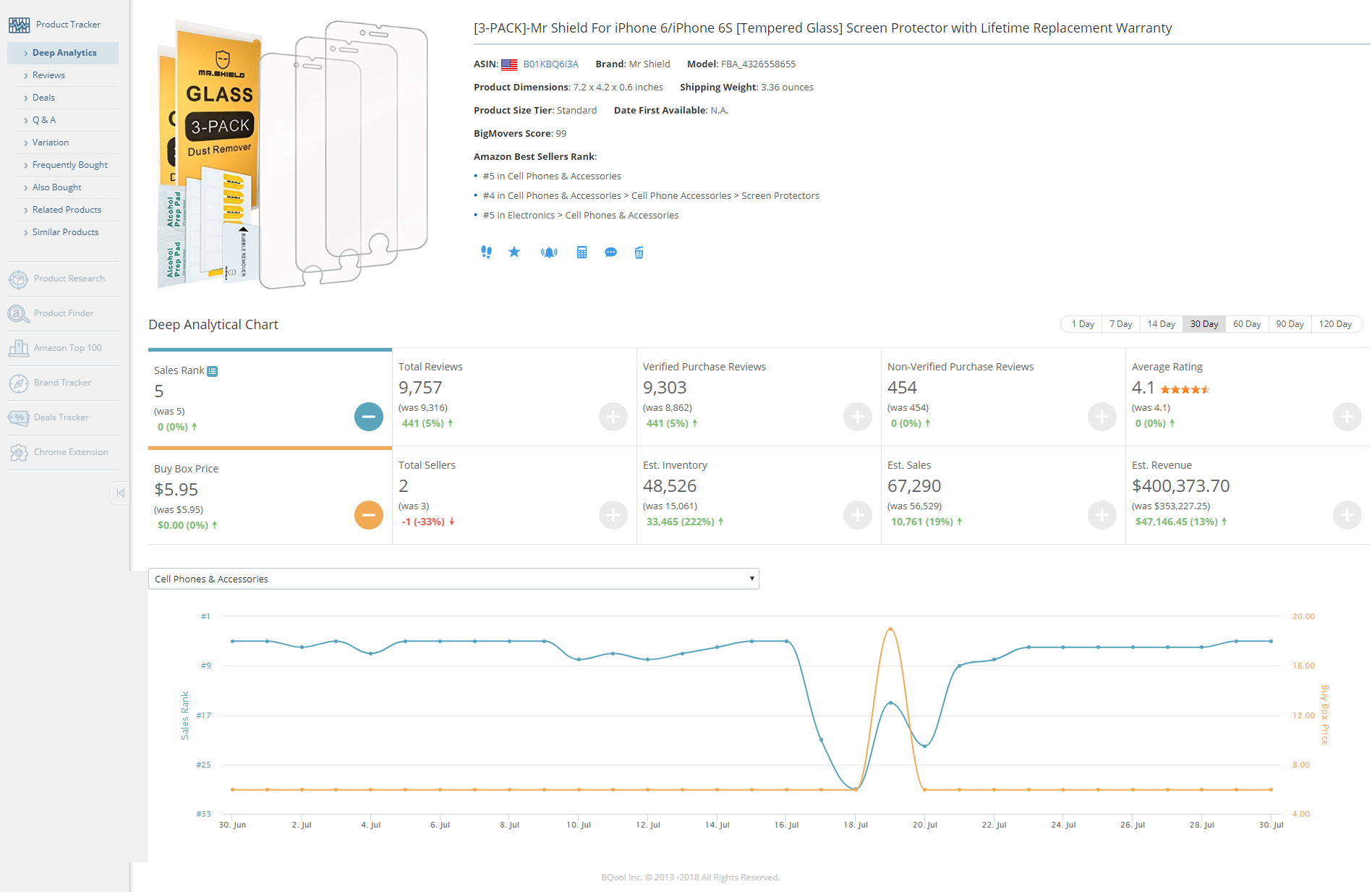Click the 18. Jul sales rank data point
The width and height of the screenshot is (1372, 892).
tap(856, 789)
